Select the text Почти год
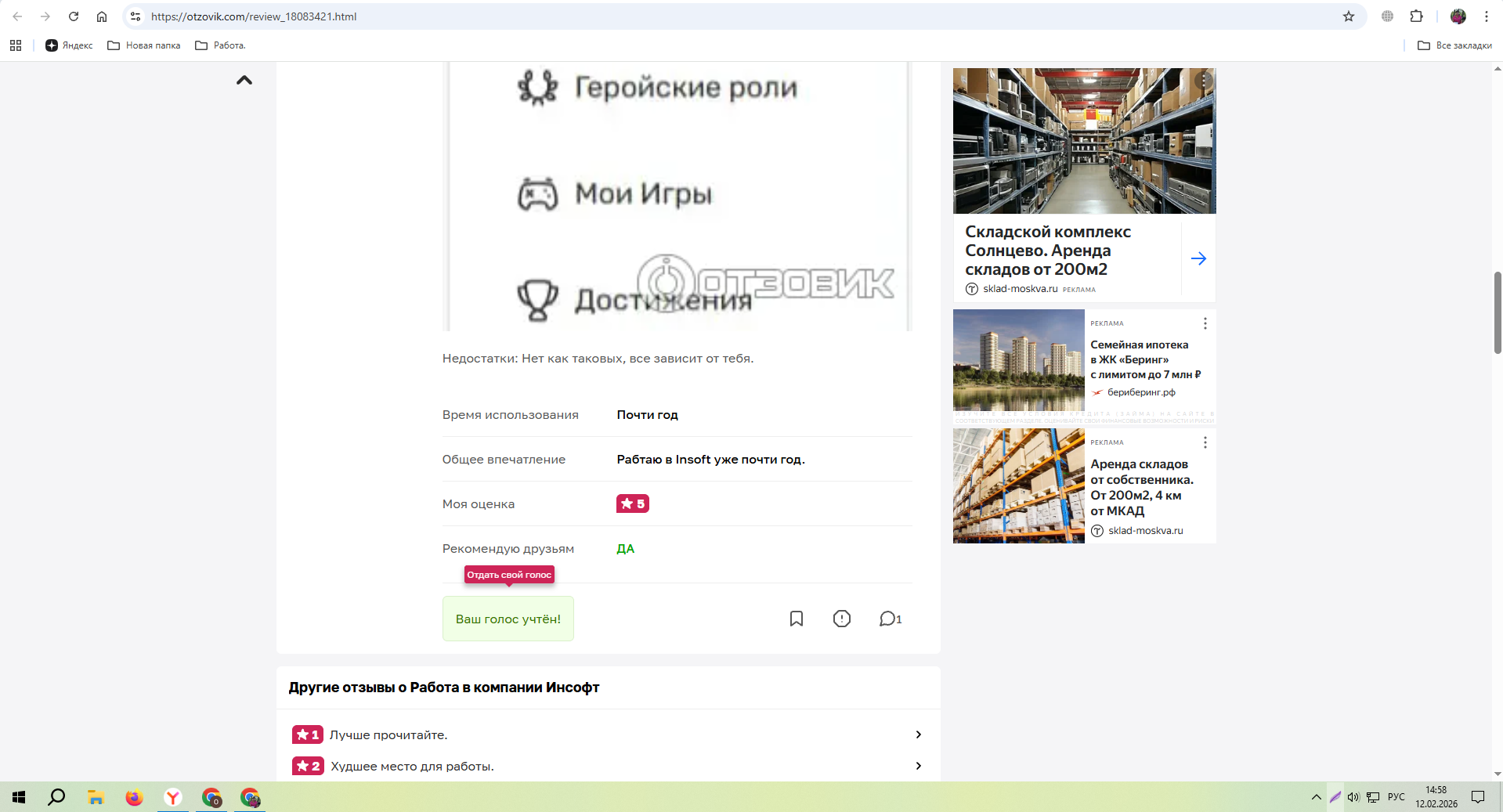Image resolution: width=1503 pixels, height=812 pixels. pyautogui.click(x=648, y=415)
